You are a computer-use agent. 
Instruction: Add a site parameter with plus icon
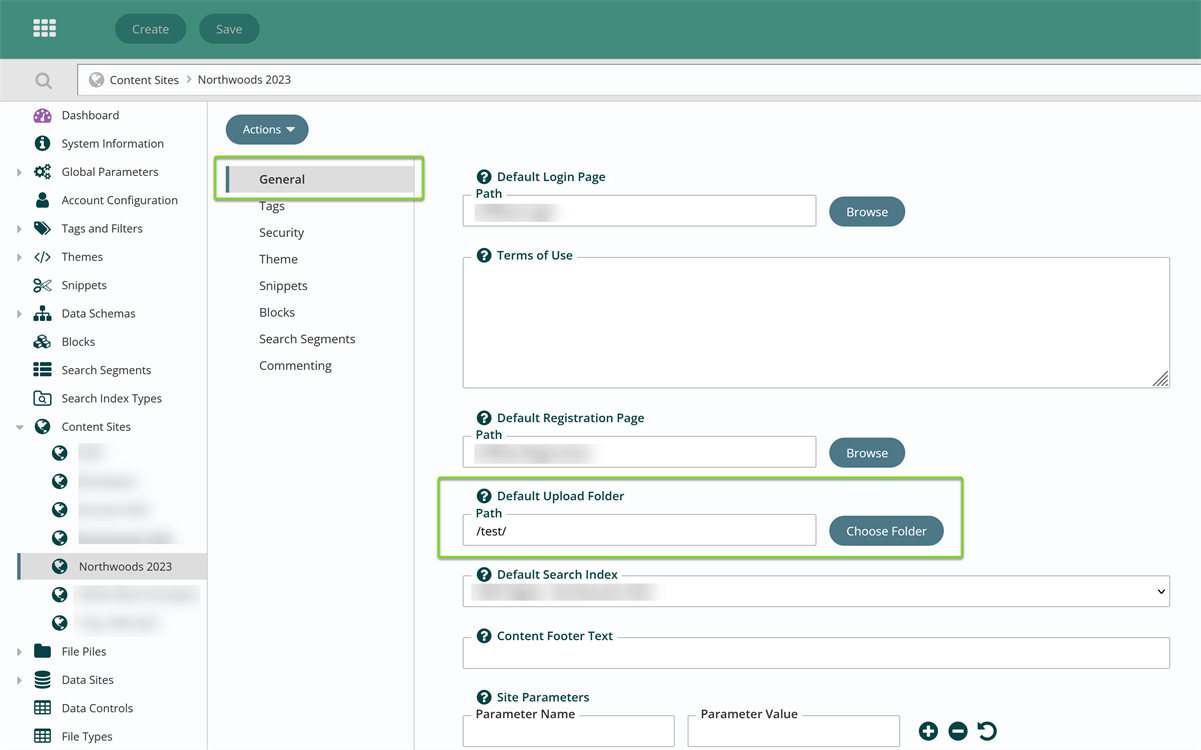click(x=928, y=731)
